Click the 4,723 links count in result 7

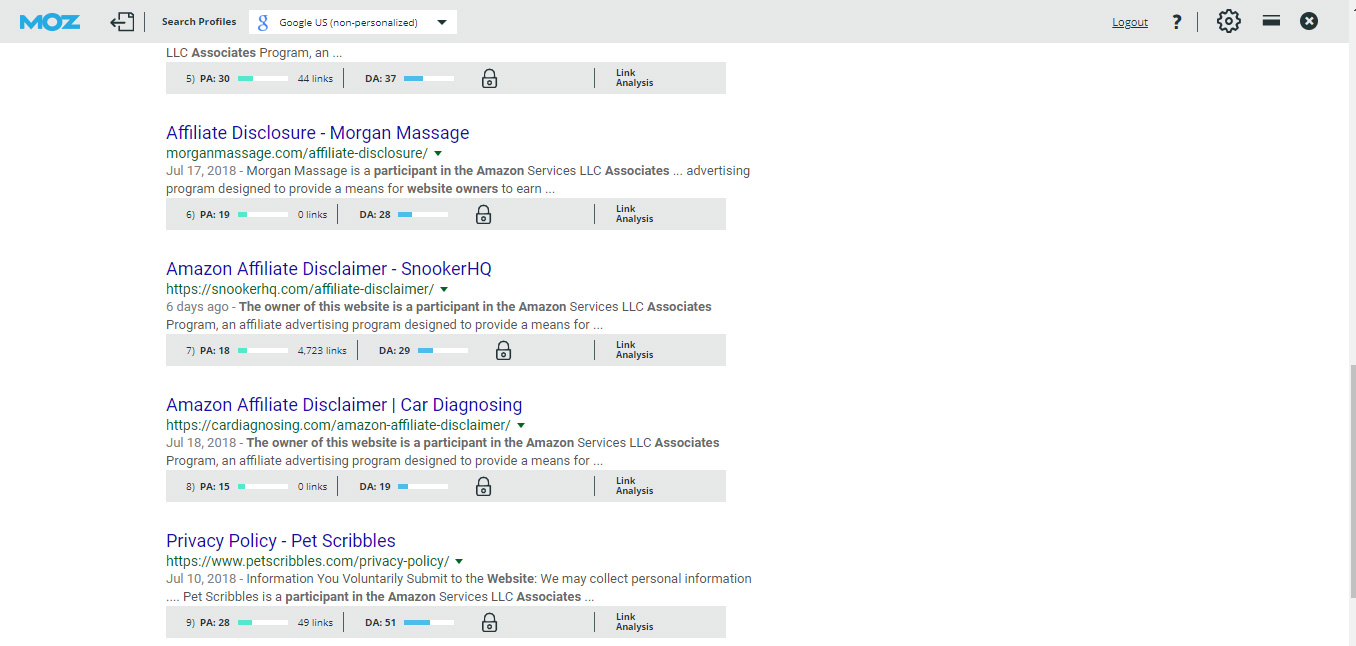(x=322, y=351)
